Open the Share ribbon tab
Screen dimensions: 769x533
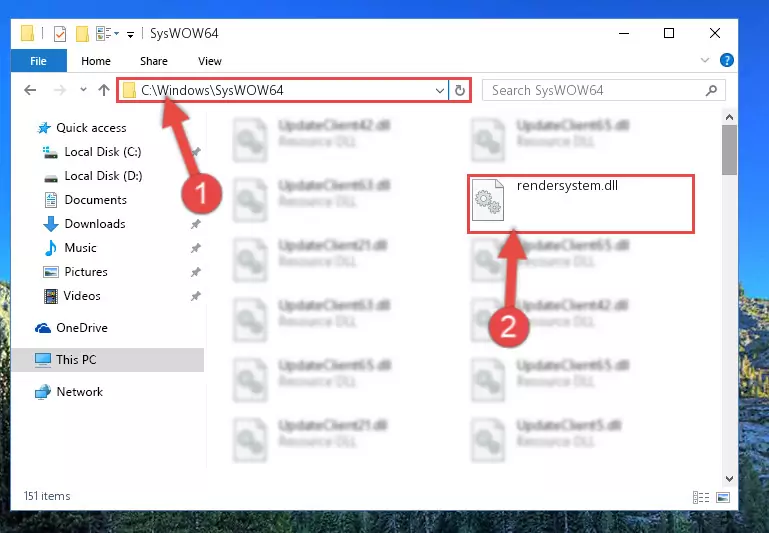pyautogui.click(x=154, y=61)
